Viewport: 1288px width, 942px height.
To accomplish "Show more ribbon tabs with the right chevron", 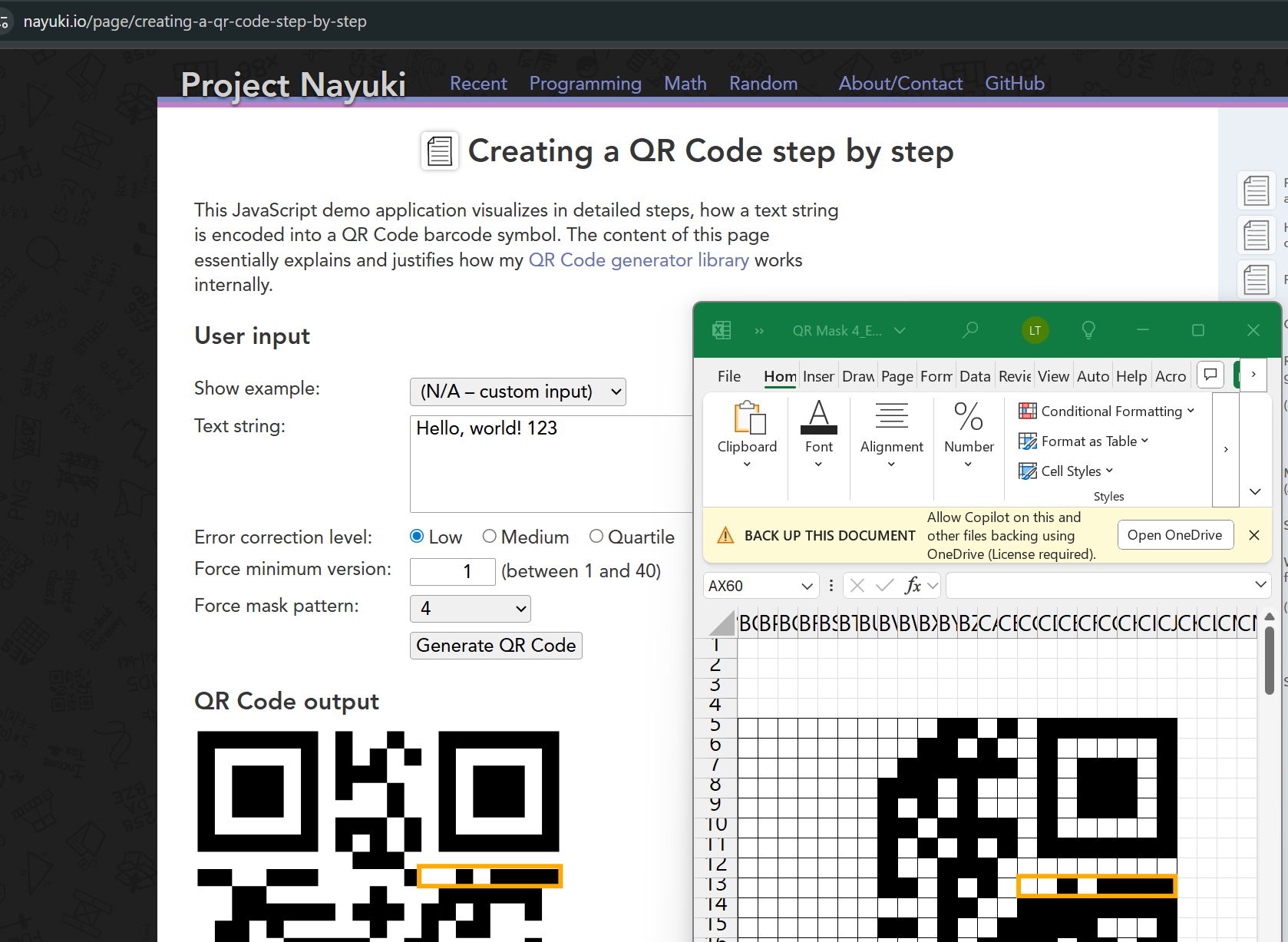I will click(1253, 375).
